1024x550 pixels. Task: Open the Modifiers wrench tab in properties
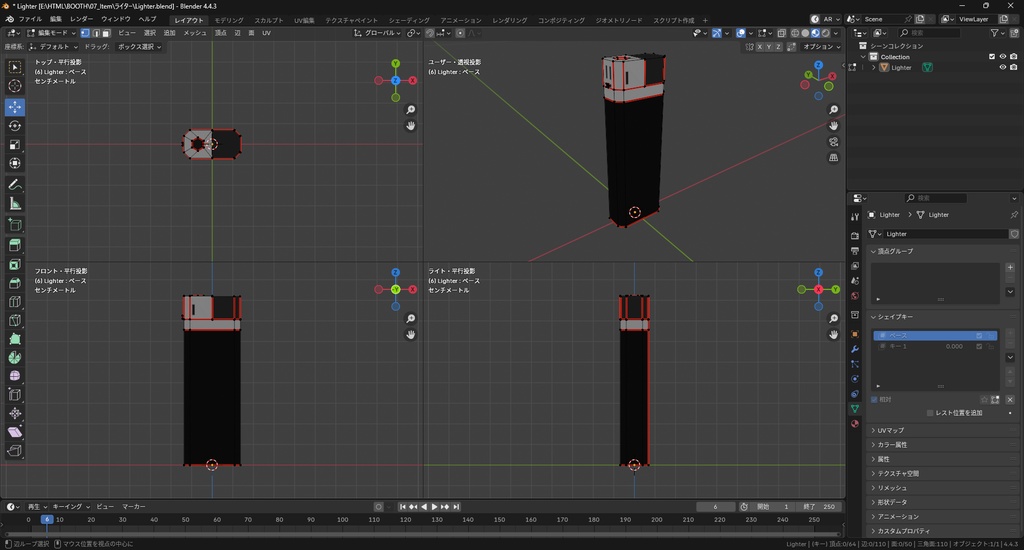coord(855,351)
